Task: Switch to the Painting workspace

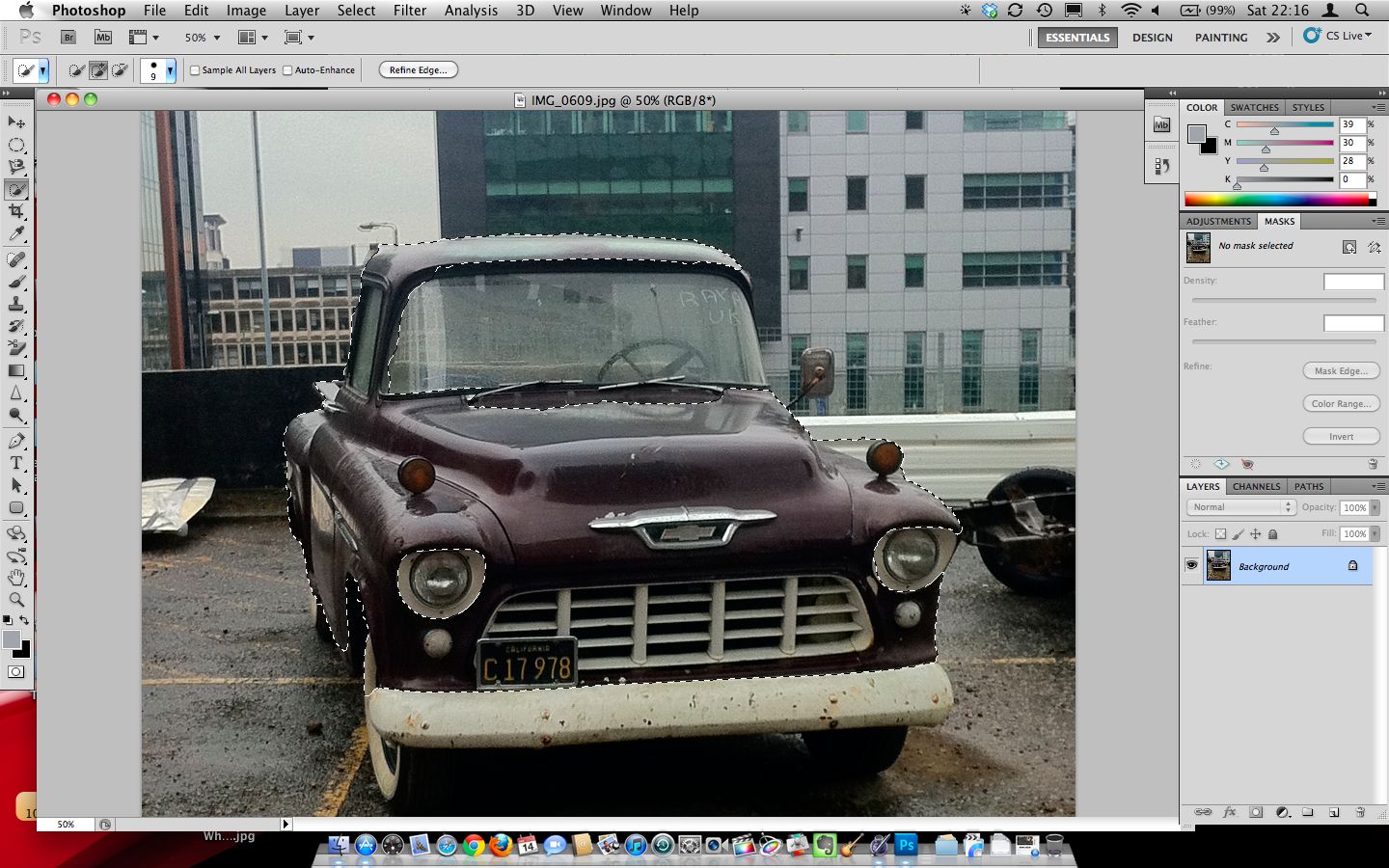Action: pyautogui.click(x=1221, y=38)
